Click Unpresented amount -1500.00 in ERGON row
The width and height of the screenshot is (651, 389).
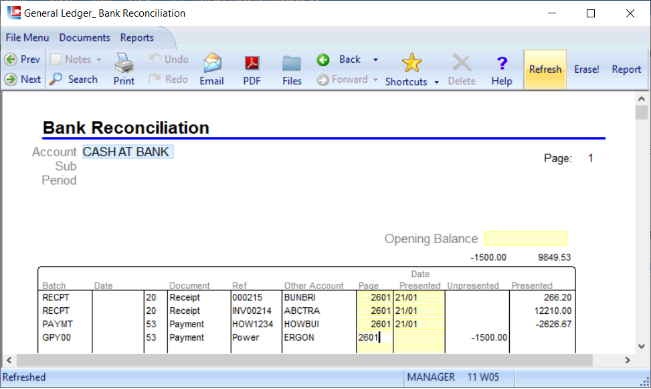click(489, 337)
